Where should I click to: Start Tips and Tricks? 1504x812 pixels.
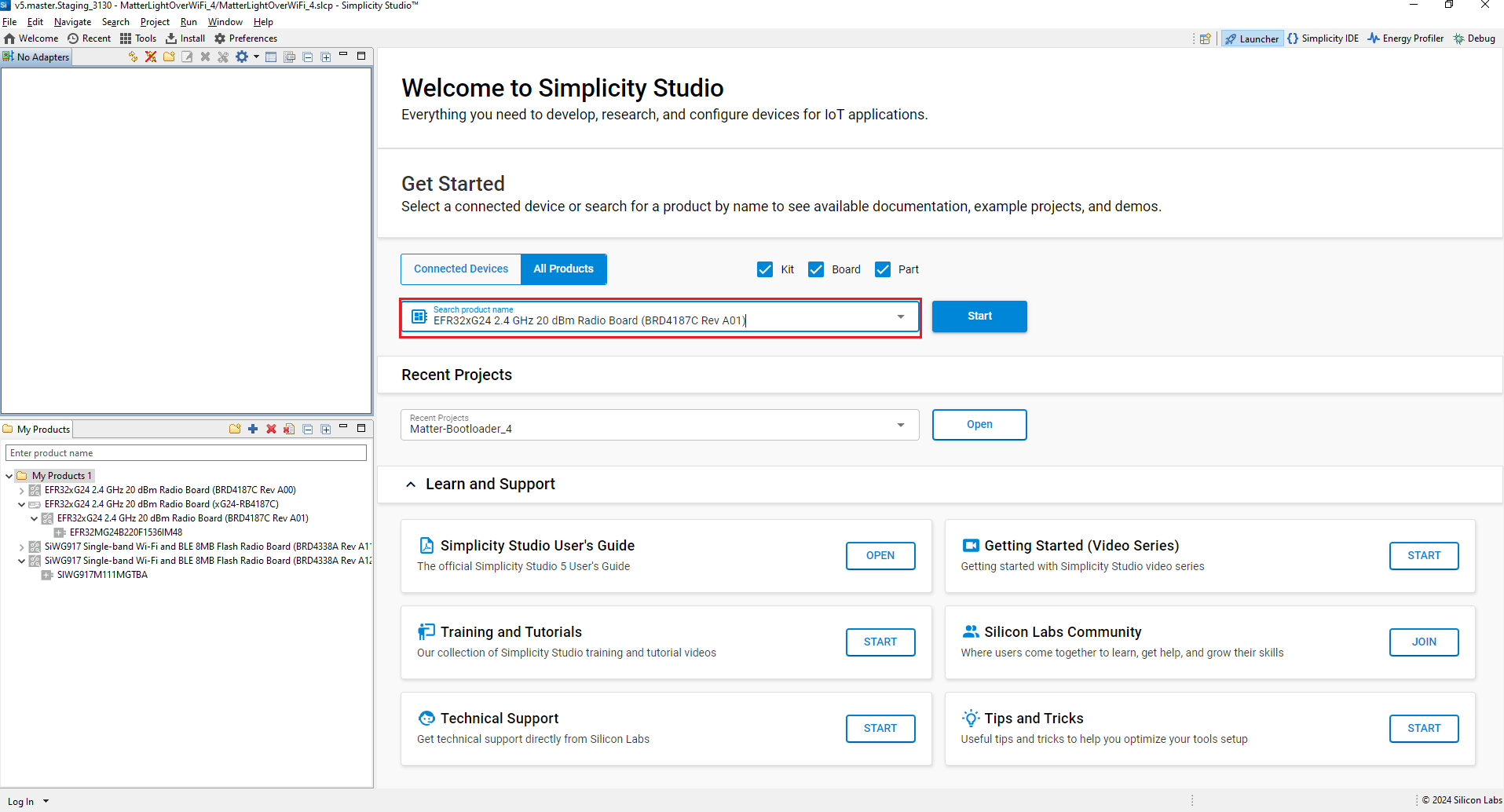coord(1424,728)
